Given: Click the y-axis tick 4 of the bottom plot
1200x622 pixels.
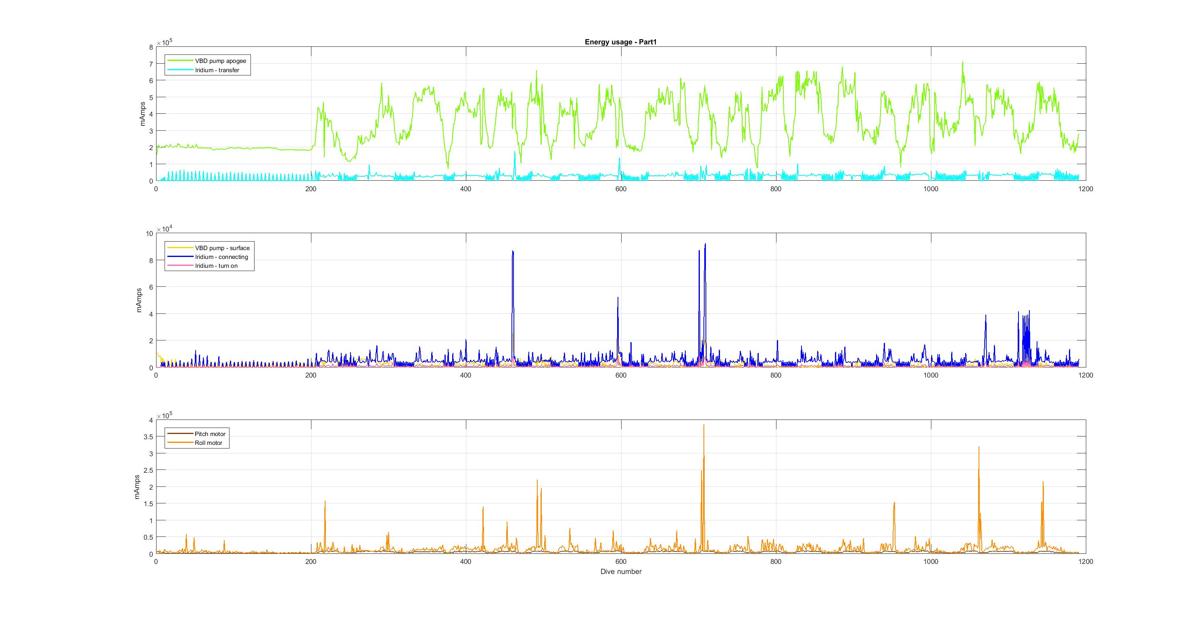Looking at the screenshot, I should click(x=151, y=419).
